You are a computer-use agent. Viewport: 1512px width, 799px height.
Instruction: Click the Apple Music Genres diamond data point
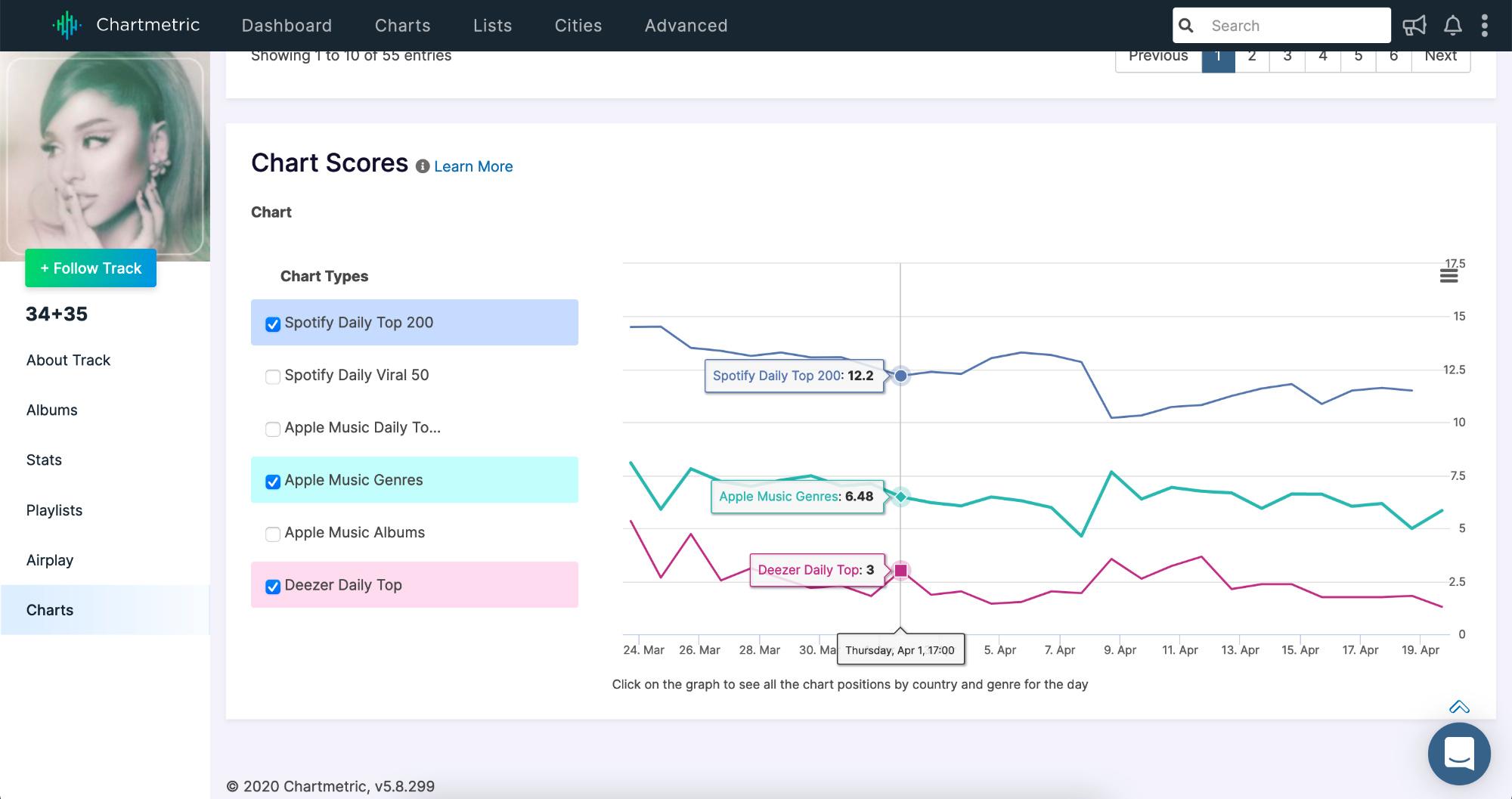click(900, 497)
